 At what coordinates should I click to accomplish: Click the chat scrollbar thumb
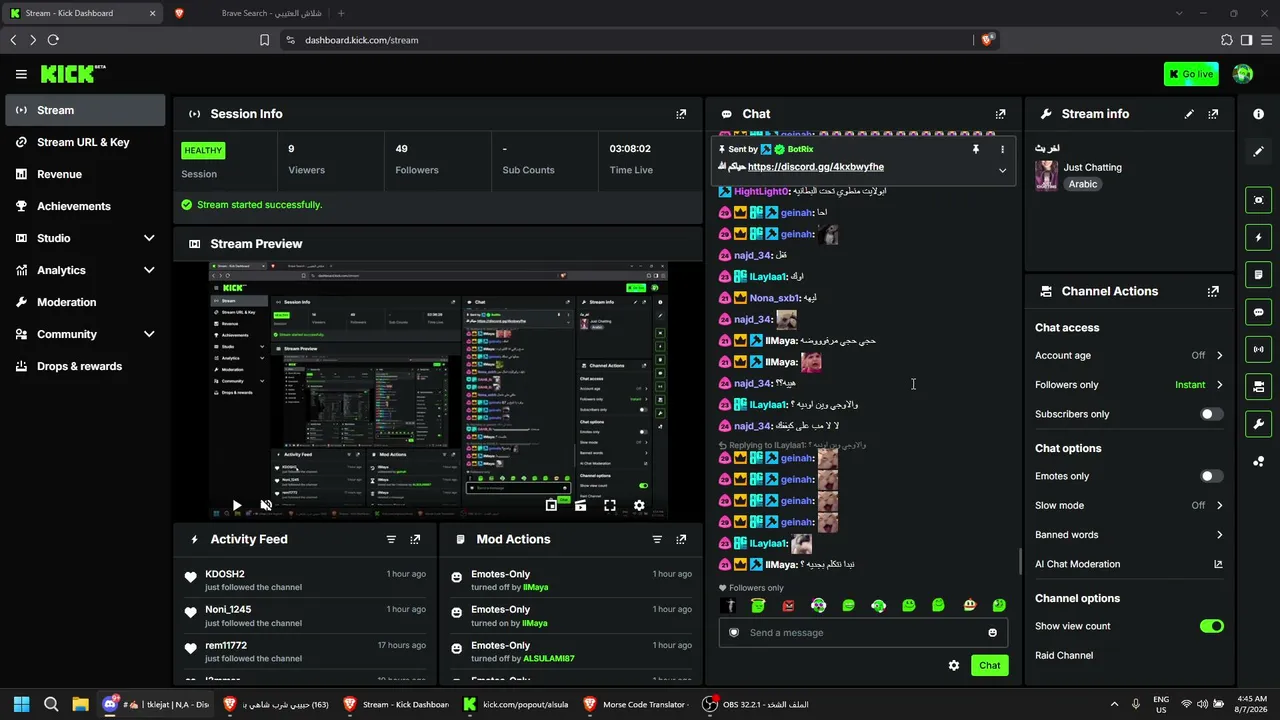tap(1020, 562)
